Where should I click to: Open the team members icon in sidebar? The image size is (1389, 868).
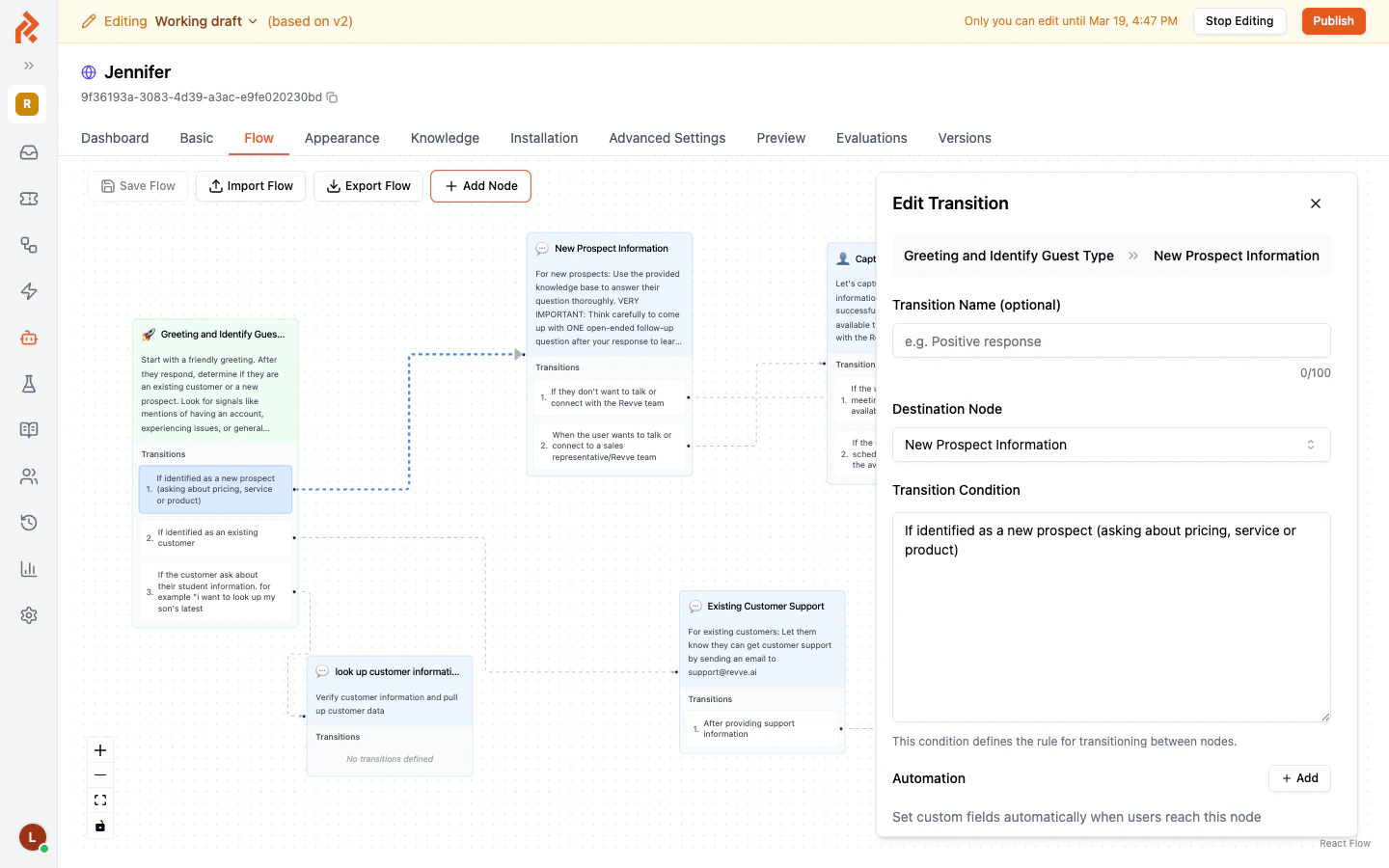[x=28, y=475]
